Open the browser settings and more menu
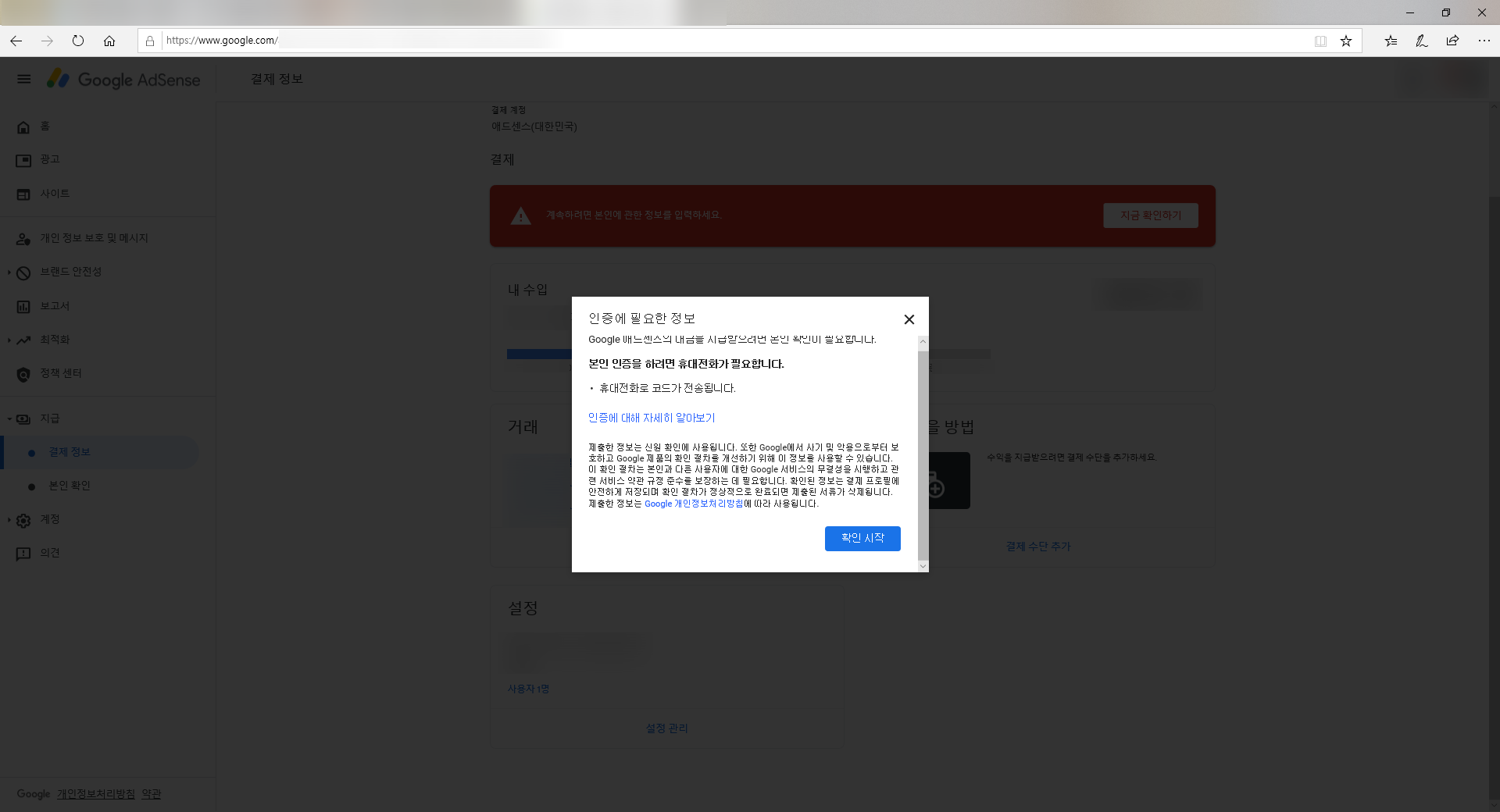The width and height of the screenshot is (1500, 812). (x=1484, y=41)
